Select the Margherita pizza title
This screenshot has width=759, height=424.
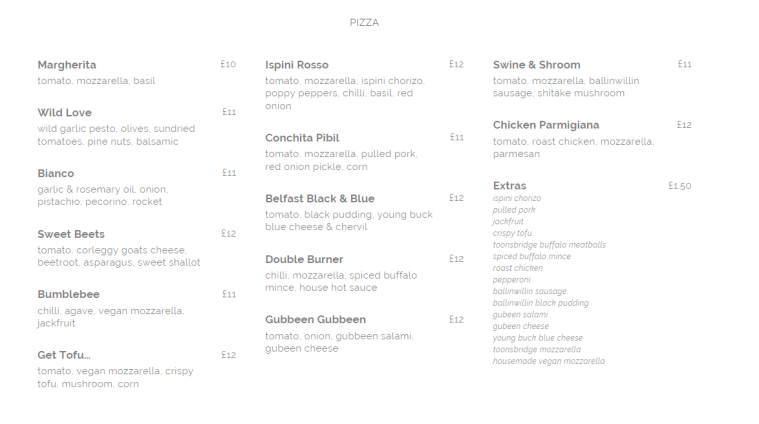click(67, 65)
